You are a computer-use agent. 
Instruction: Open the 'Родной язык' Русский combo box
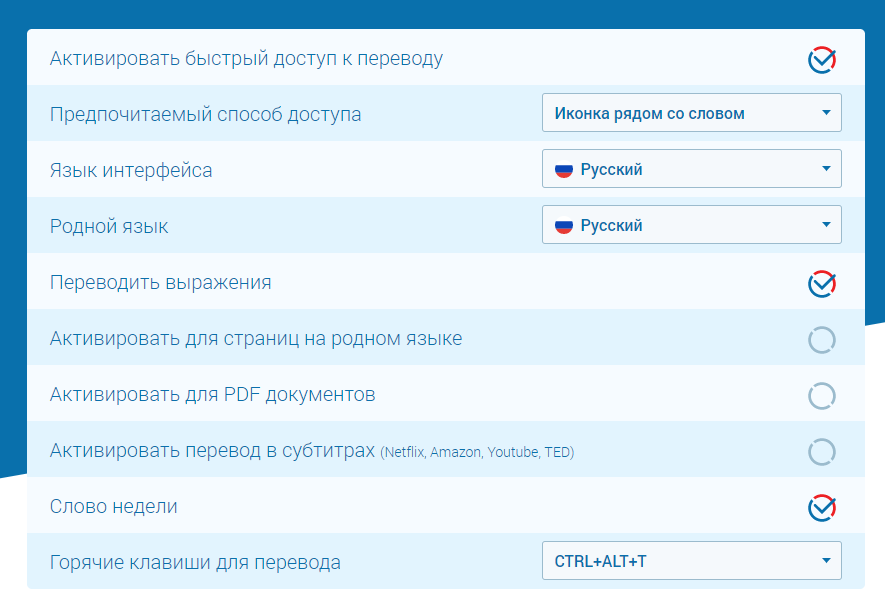click(691, 225)
